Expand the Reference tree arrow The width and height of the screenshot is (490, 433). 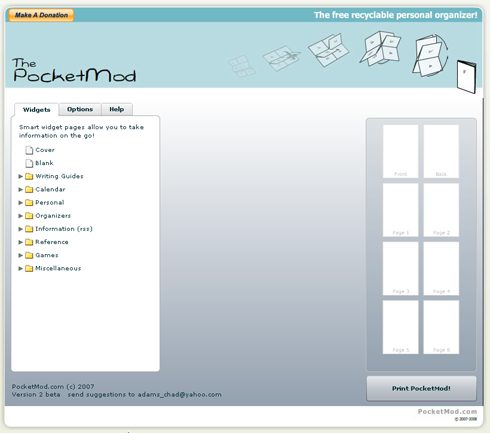[21, 242]
